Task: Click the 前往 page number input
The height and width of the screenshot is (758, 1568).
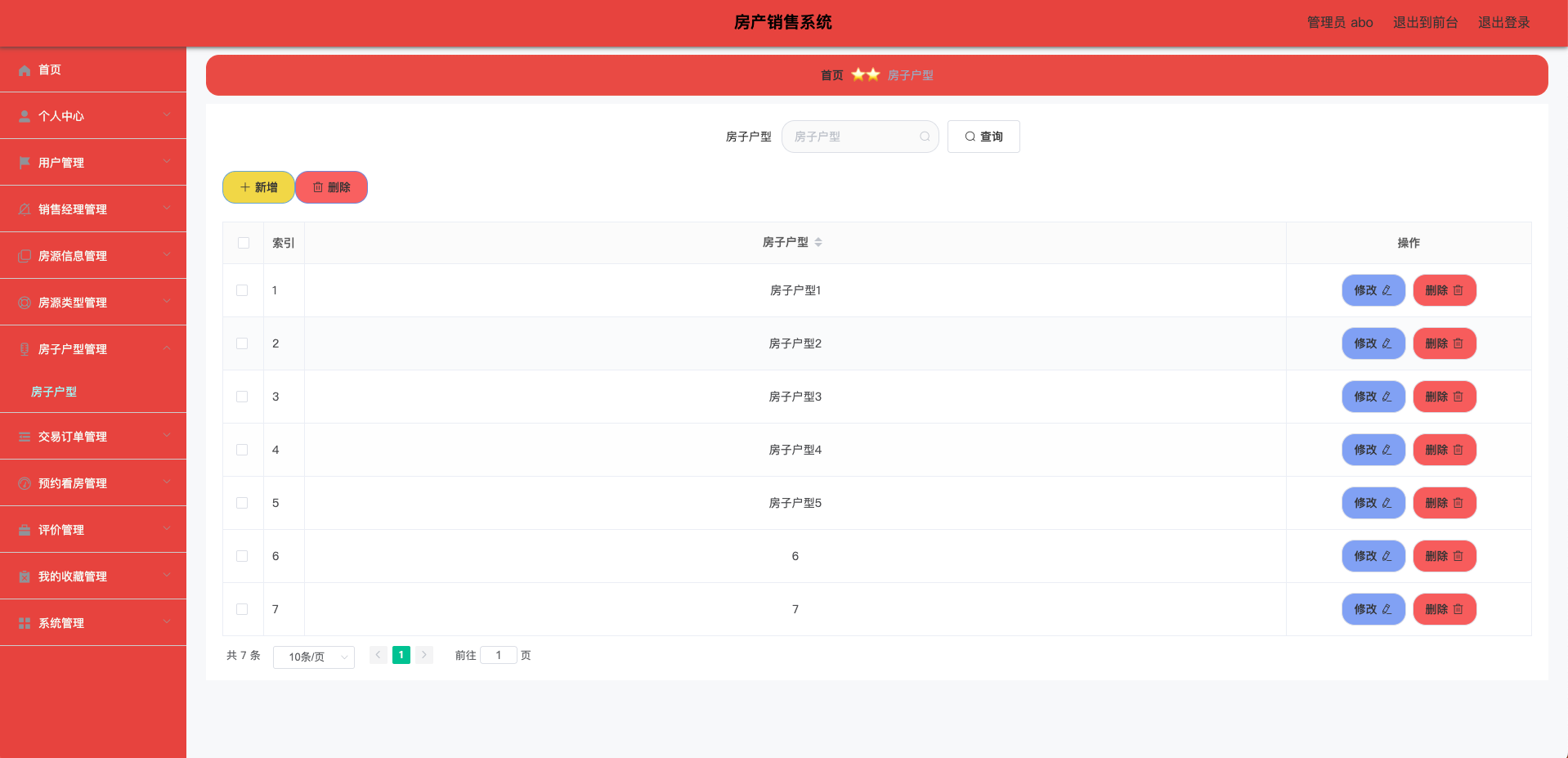Action: coord(499,655)
